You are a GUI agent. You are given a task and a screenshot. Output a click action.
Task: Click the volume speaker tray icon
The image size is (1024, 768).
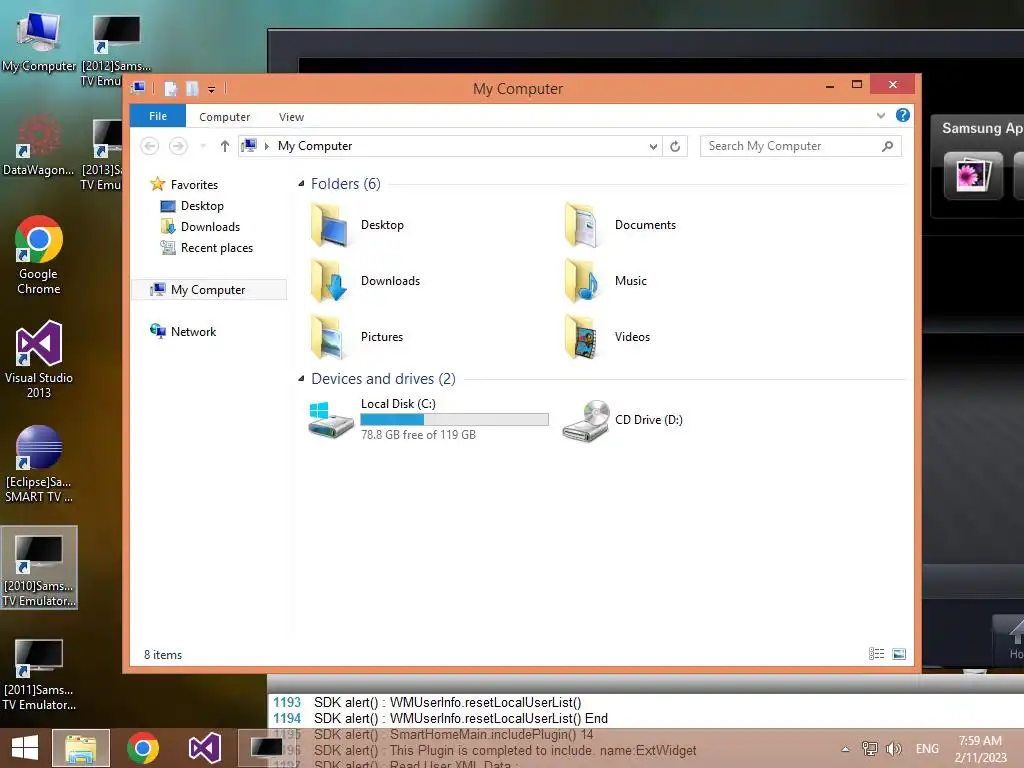[893, 748]
